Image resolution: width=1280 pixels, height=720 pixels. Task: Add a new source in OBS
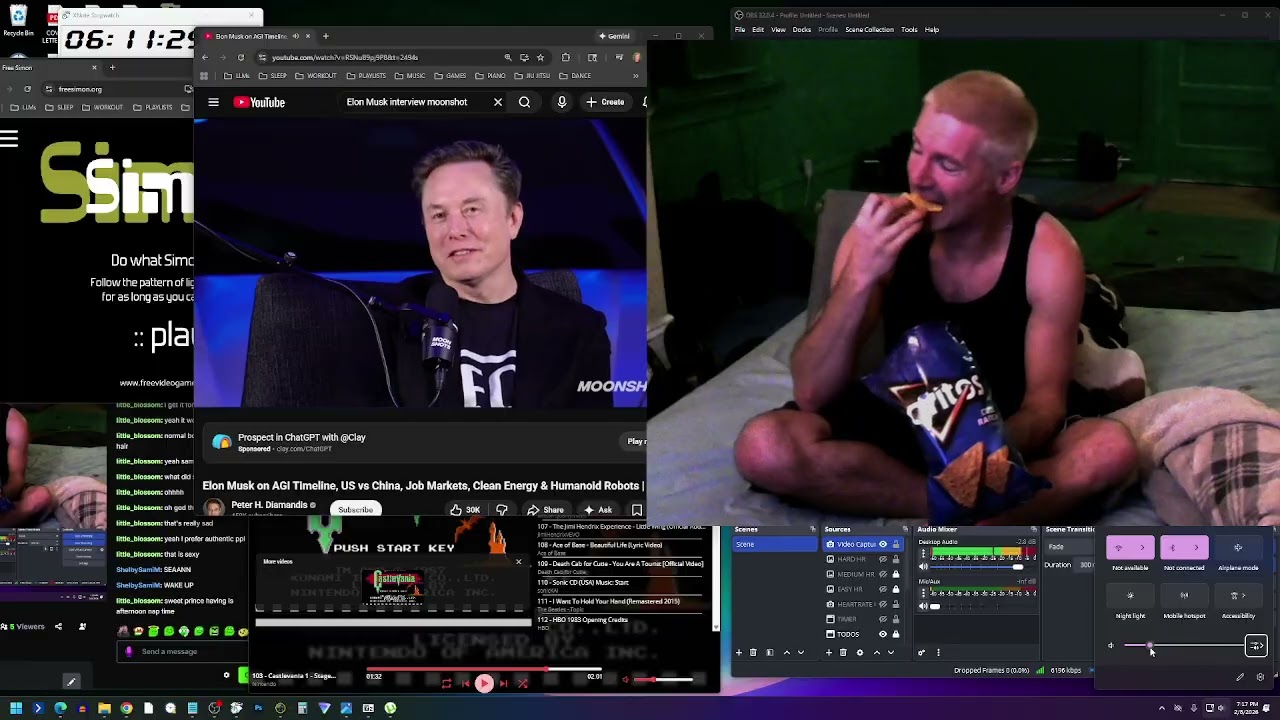pyautogui.click(x=829, y=652)
